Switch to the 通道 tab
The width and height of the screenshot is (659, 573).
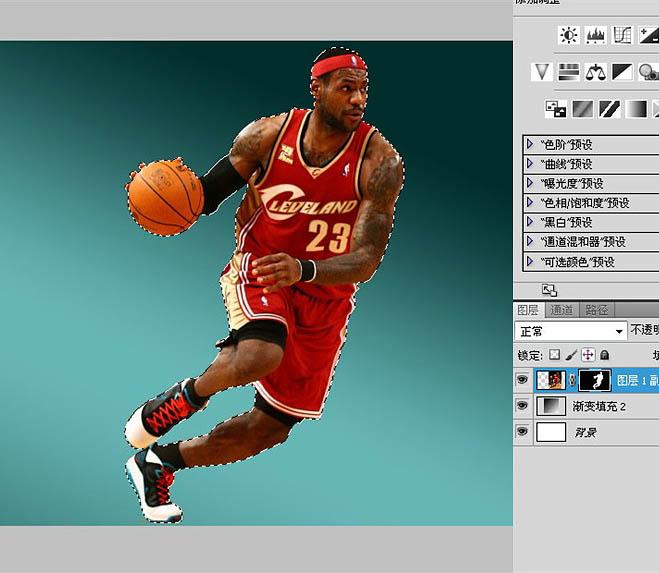click(562, 310)
